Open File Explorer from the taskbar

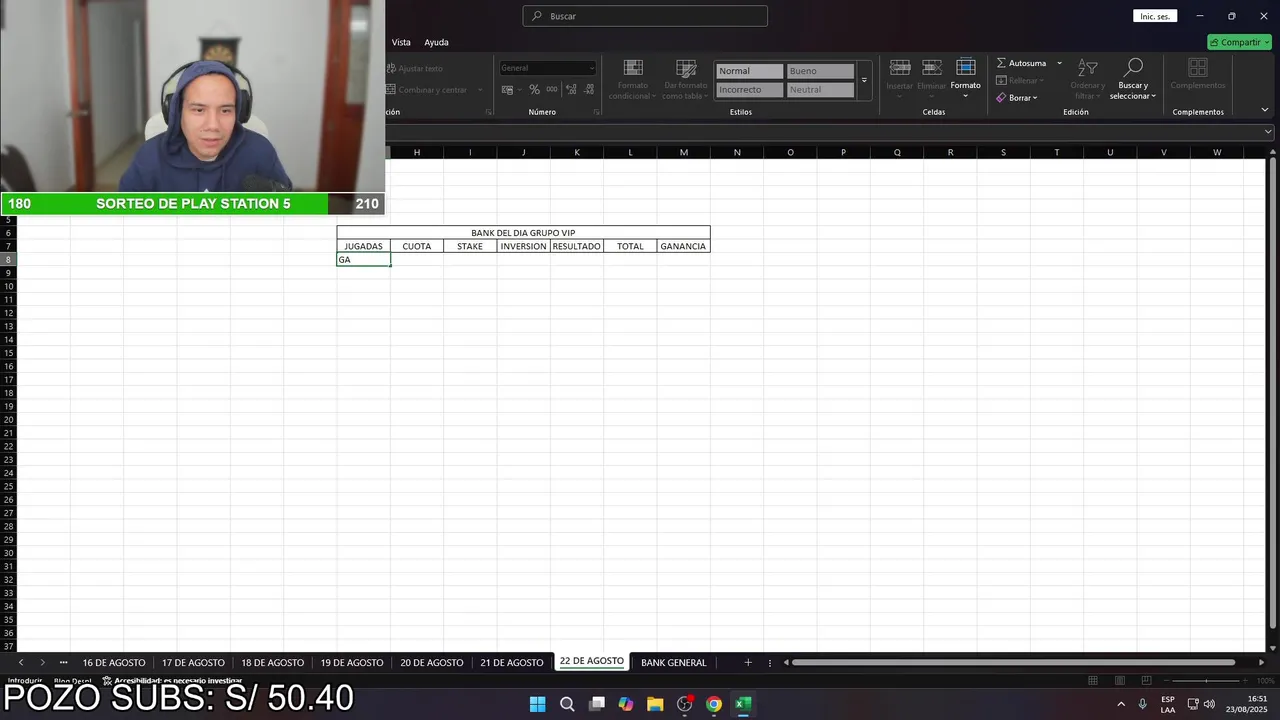[x=655, y=704]
